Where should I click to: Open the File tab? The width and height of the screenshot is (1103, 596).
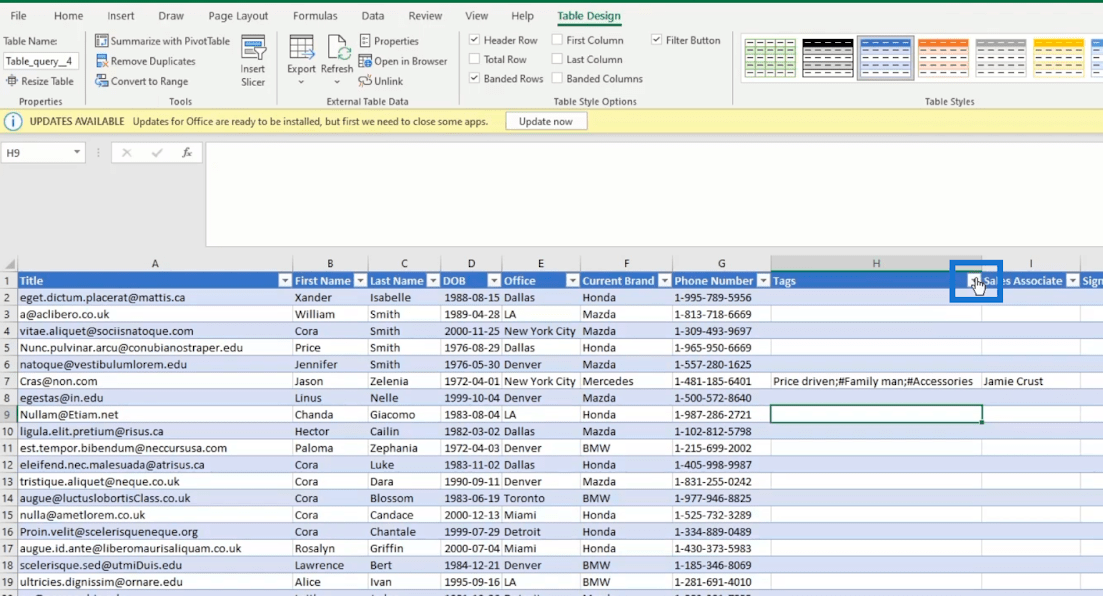coord(18,15)
